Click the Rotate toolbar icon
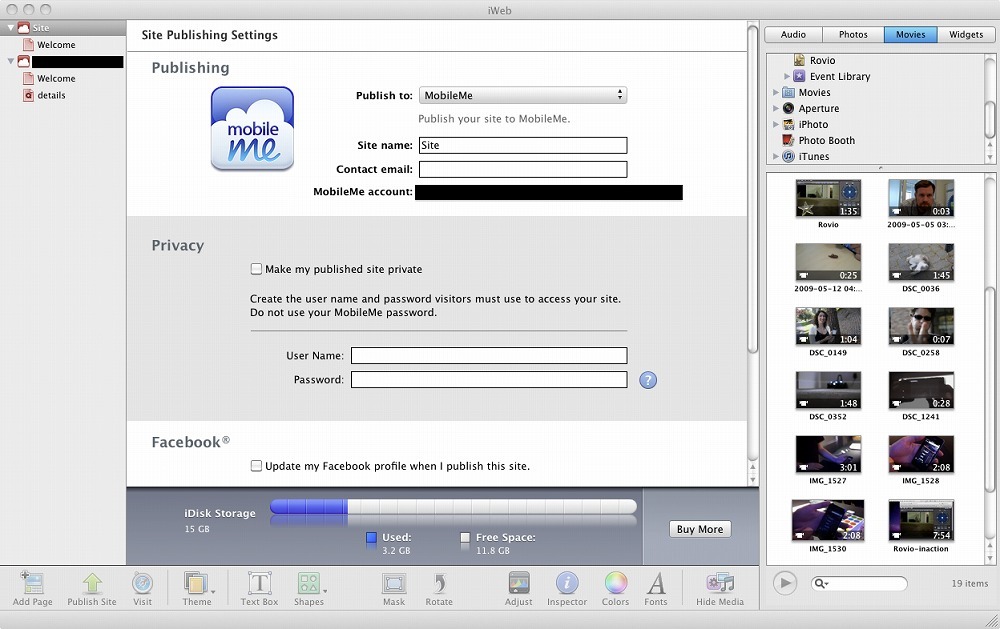The height and width of the screenshot is (629, 1000). 439,582
